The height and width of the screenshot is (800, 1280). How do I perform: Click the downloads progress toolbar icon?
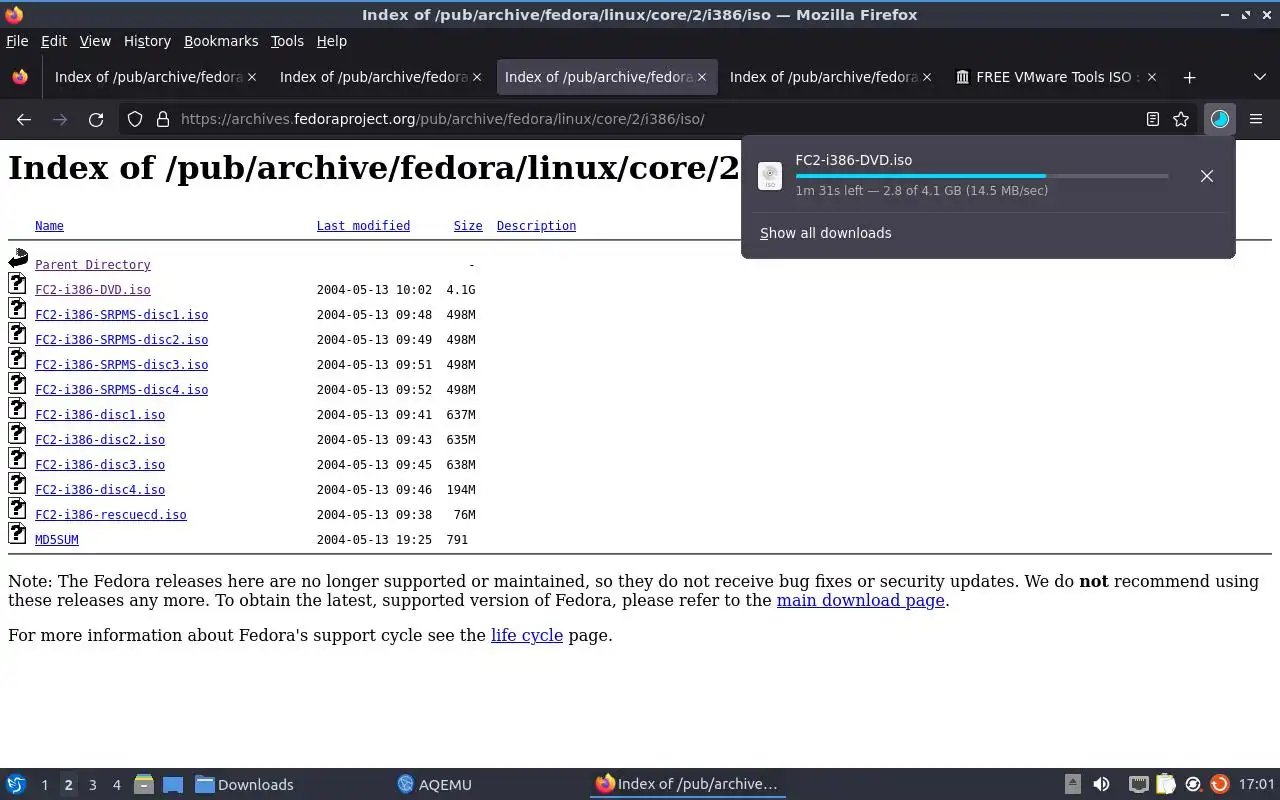pyautogui.click(x=1219, y=119)
